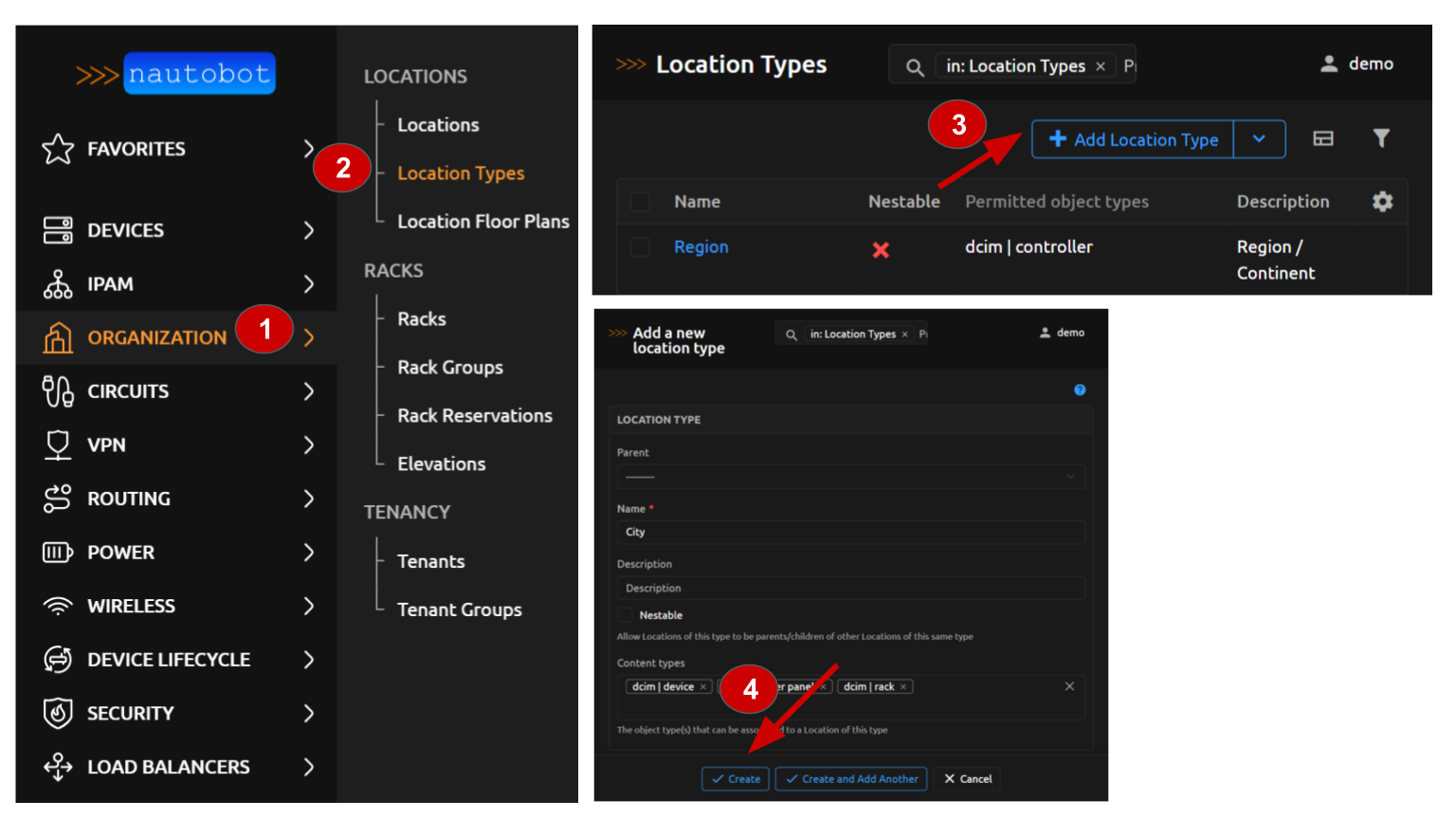Open the help question mark icon in the form
1456x819 pixels.
tap(1080, 390)
